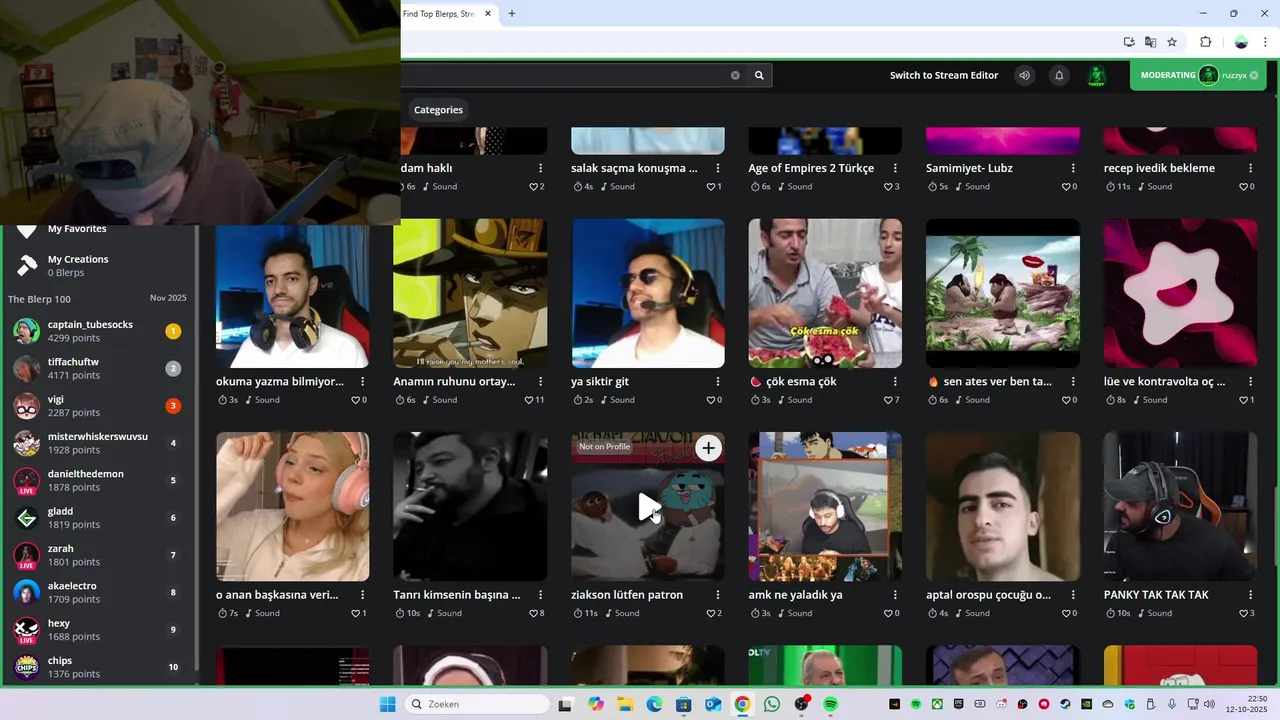Clear the Blerp search field
This screenshot has height=720, width=1280.
[735, 75]
